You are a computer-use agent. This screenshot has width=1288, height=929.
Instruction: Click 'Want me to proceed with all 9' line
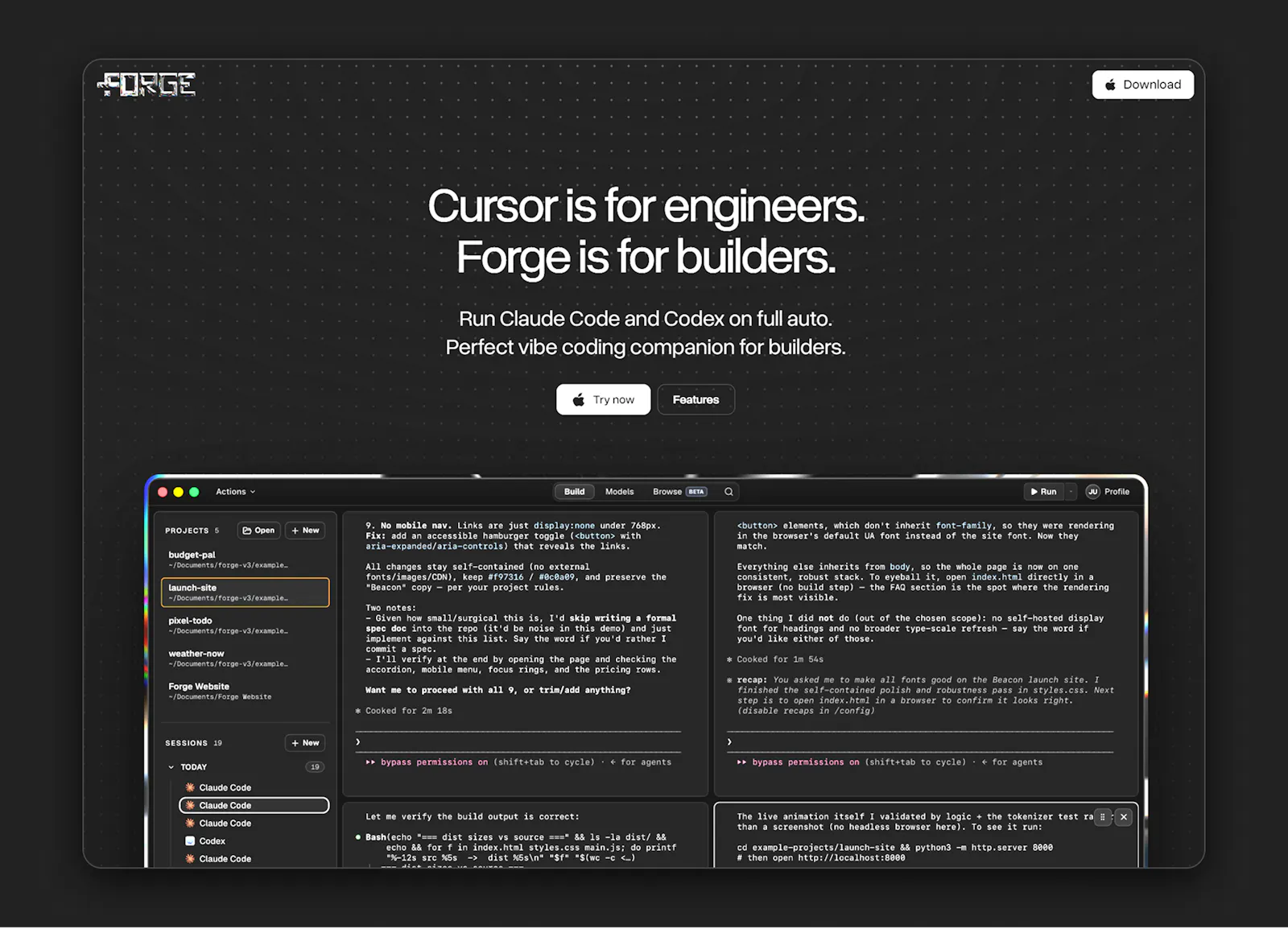pos(498,691)
